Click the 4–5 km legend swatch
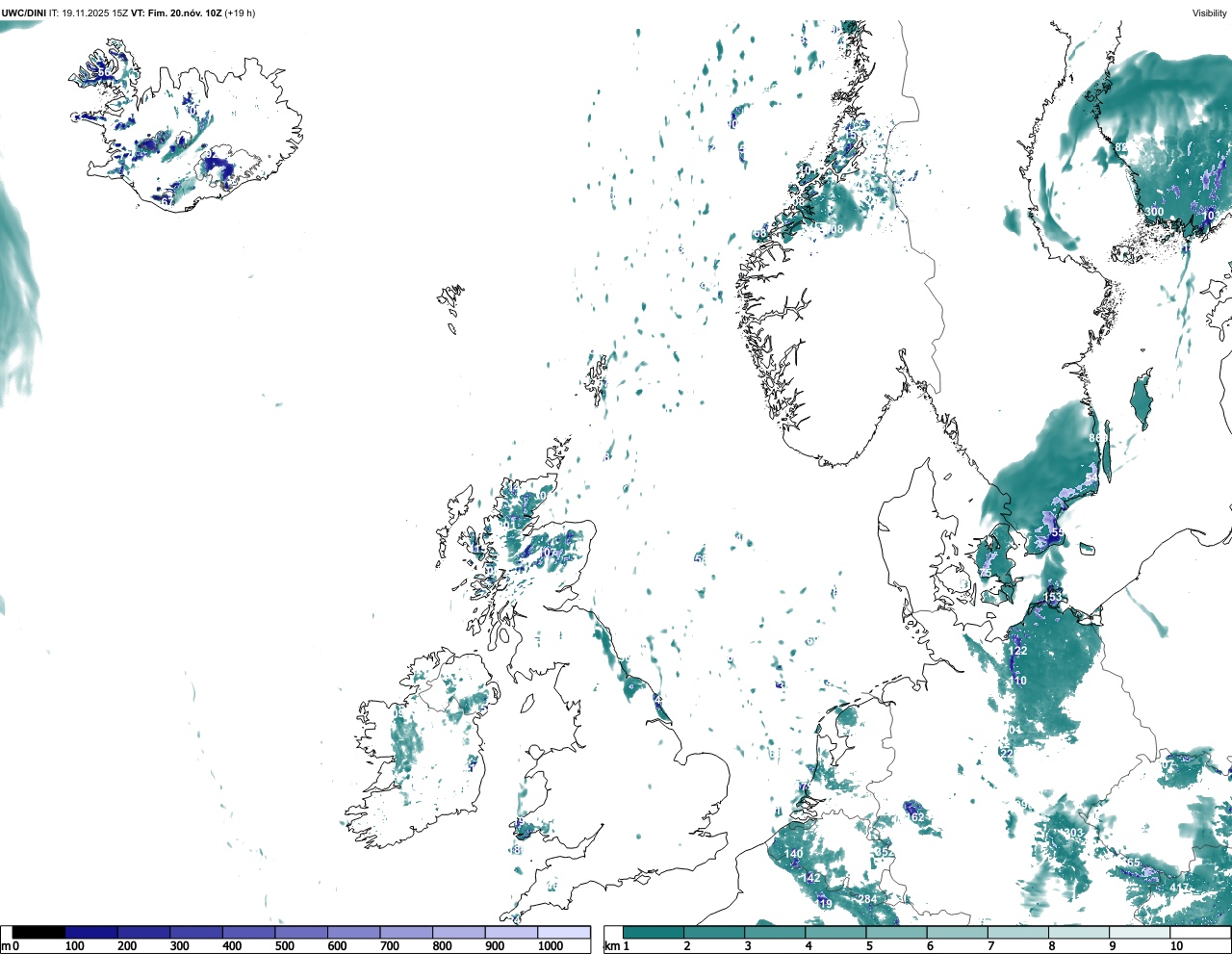The width and height of the screenshot is (1232, 954). coord(835,933)
